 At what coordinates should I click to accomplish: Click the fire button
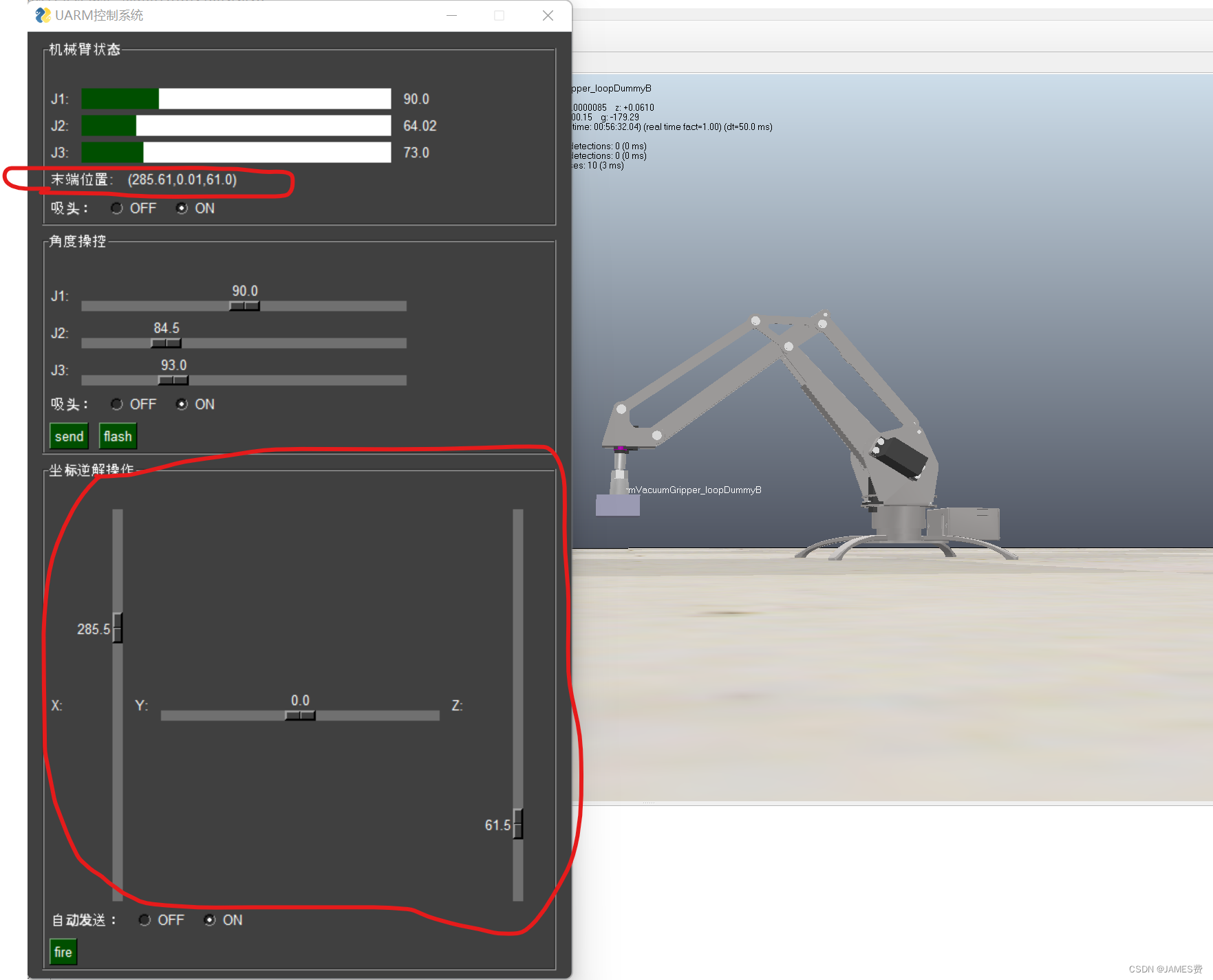point(63,952)
